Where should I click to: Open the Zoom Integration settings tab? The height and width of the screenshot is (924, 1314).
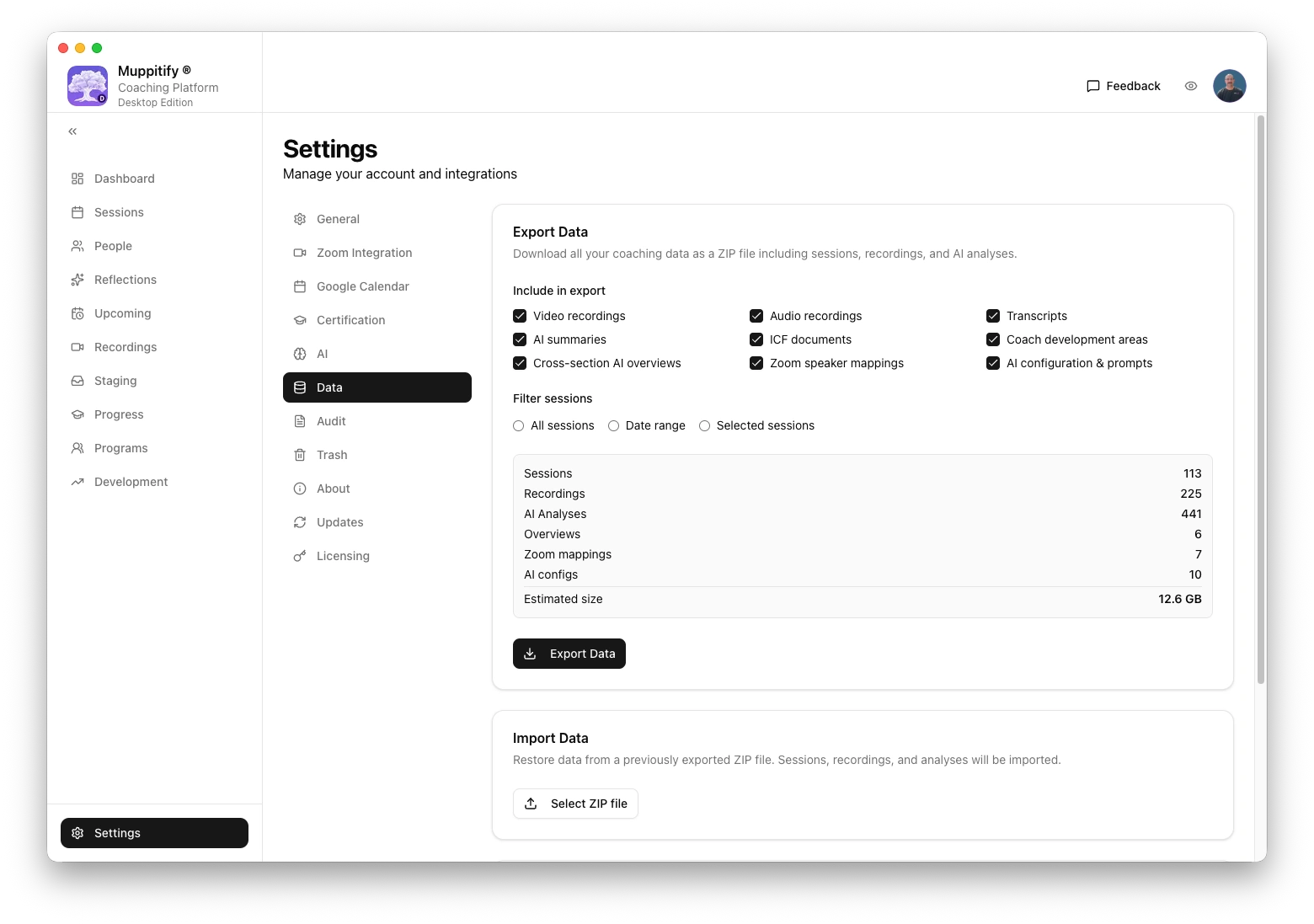coord(364,253)
